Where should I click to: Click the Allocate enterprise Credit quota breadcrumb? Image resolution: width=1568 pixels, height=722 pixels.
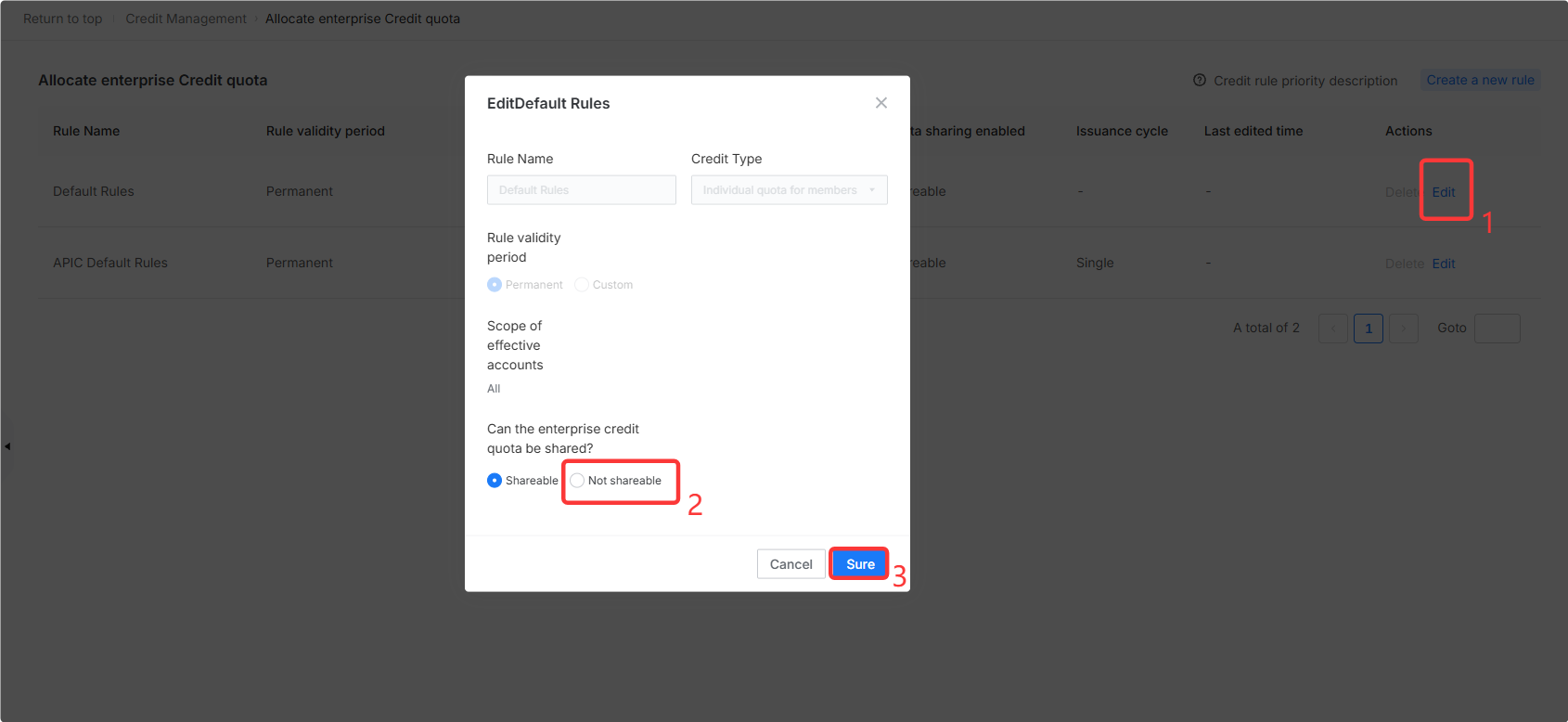(x=363, y=19)
